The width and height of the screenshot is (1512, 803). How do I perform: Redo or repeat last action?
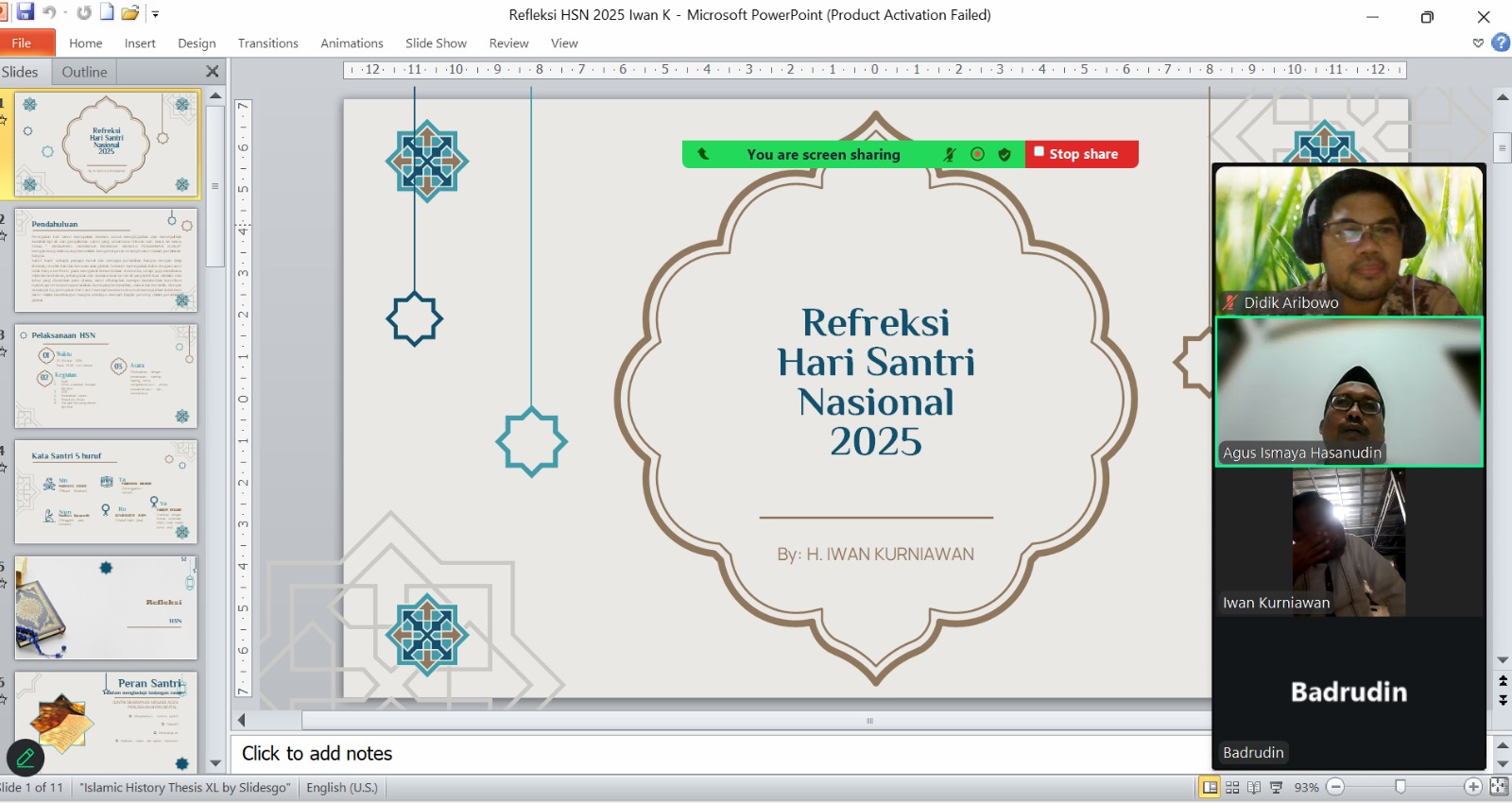[84, 13]
